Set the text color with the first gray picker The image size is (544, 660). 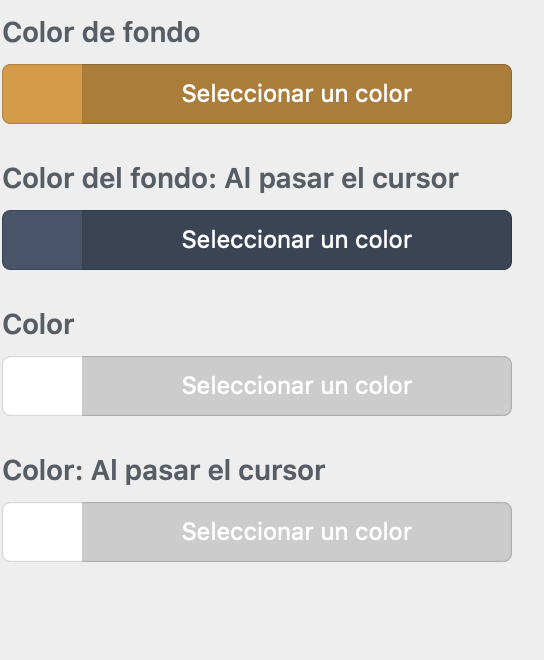[257, 386]
